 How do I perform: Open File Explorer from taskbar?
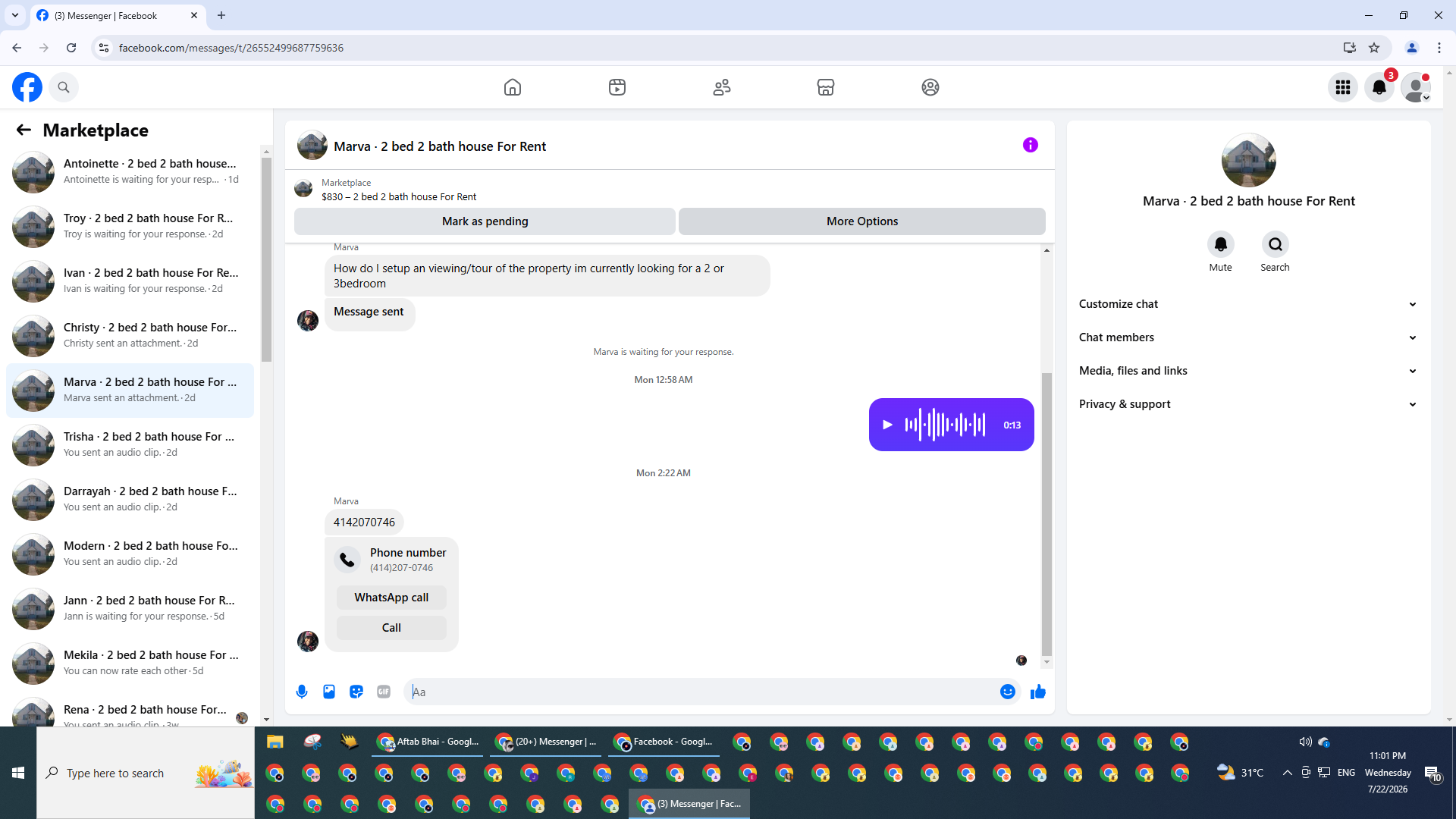(x=275, y=742)
